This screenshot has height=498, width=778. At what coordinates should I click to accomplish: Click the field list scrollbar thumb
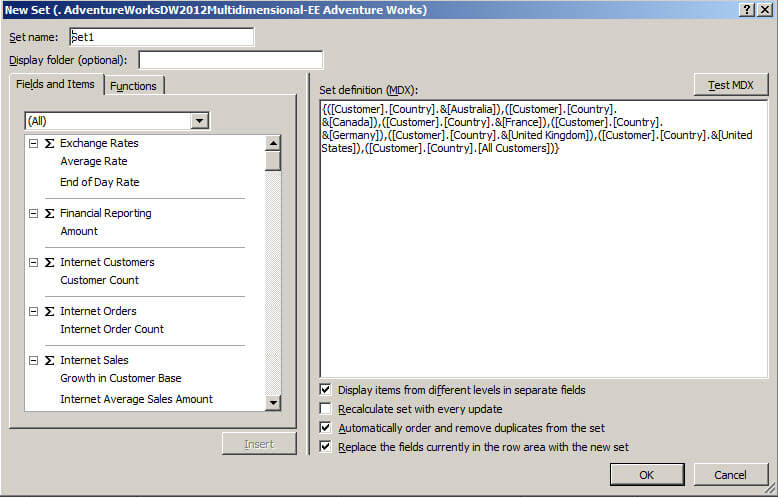(x=273, y=161)
